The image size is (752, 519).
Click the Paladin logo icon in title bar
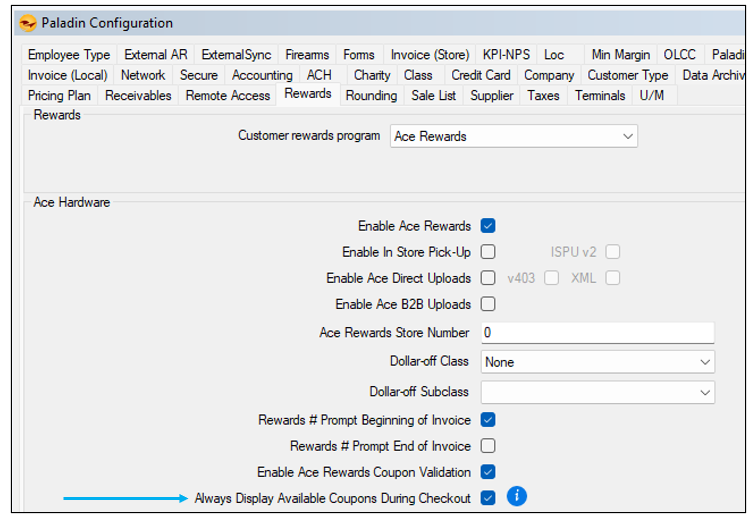click(x=28, y=23)
